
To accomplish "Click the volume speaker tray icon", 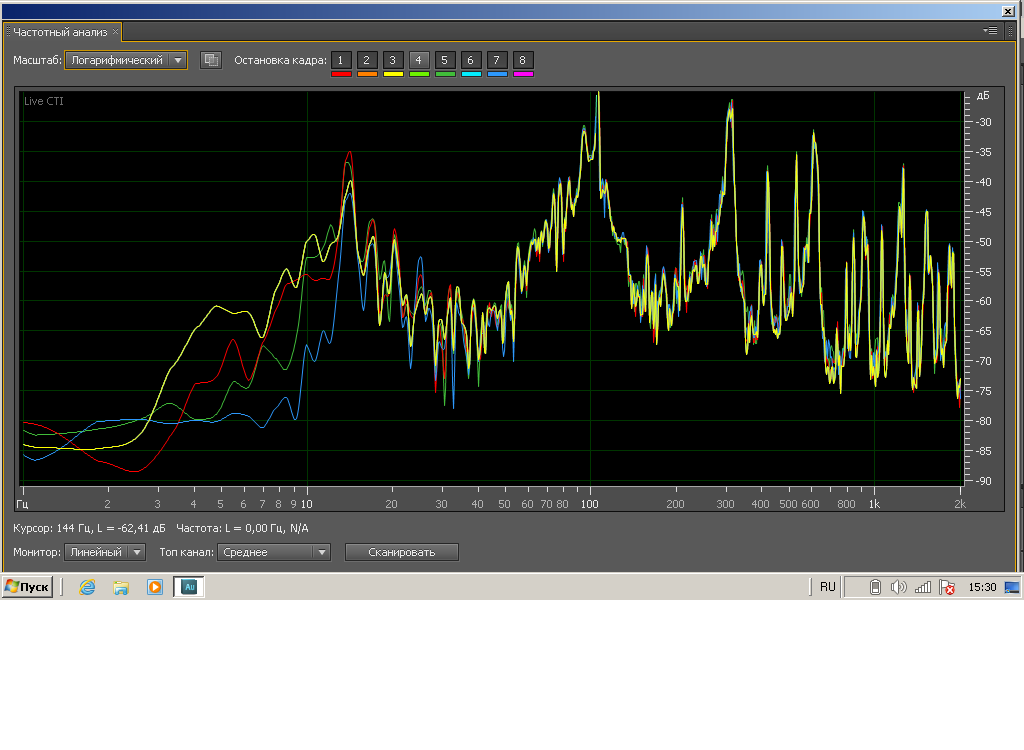I will (898, 587).
